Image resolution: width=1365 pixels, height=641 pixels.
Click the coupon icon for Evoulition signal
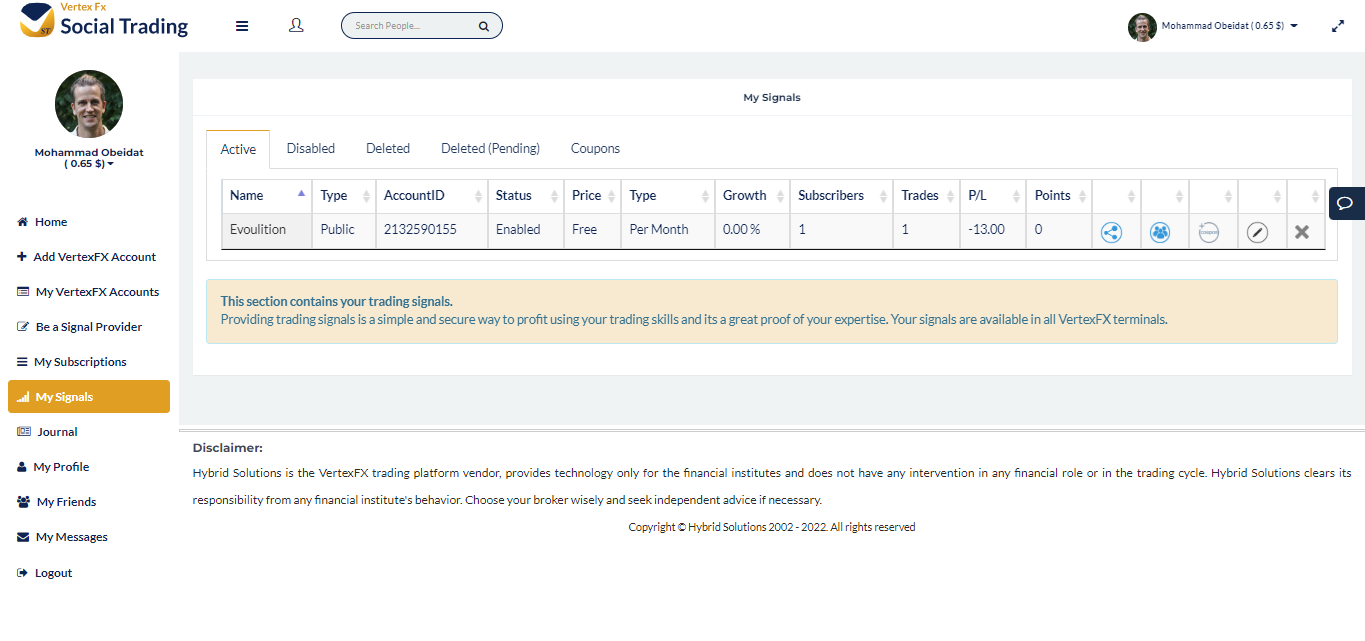coord(1208,232)
